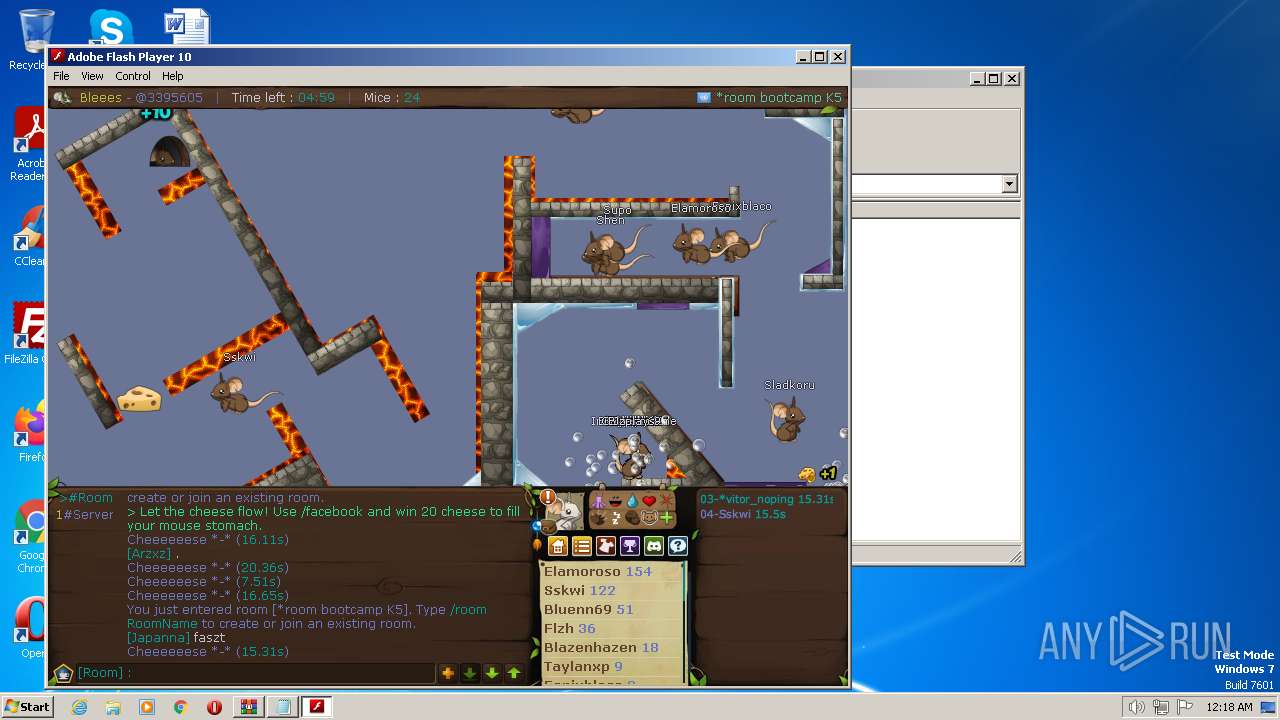Click the cheese on the game map
The image size is (1280, 720).
(x=139, y=399)
